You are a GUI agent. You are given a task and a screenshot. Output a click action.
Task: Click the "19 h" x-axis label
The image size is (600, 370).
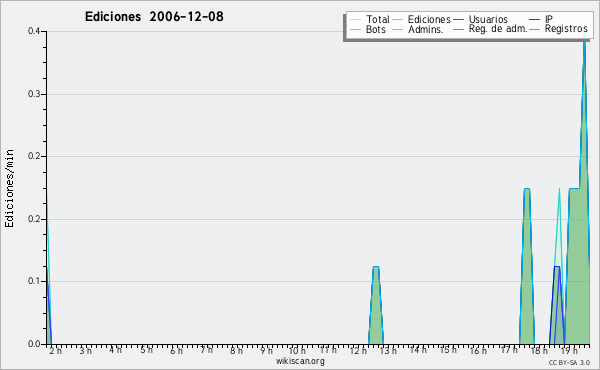click(x=569, y=350)
